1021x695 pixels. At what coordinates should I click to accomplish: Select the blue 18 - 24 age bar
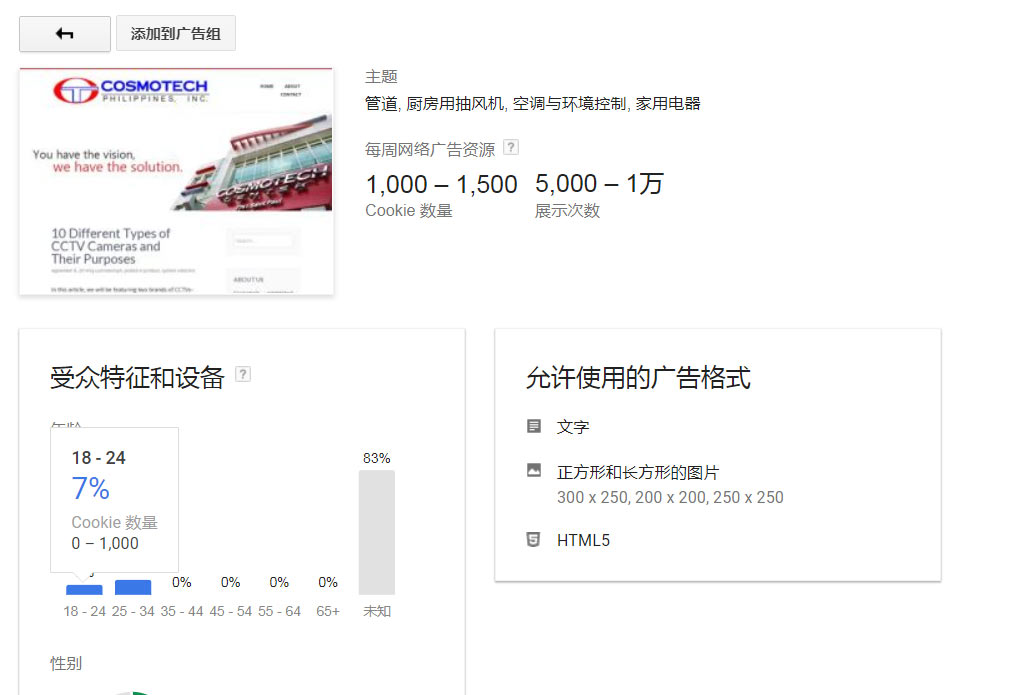[x=84, y=590]
